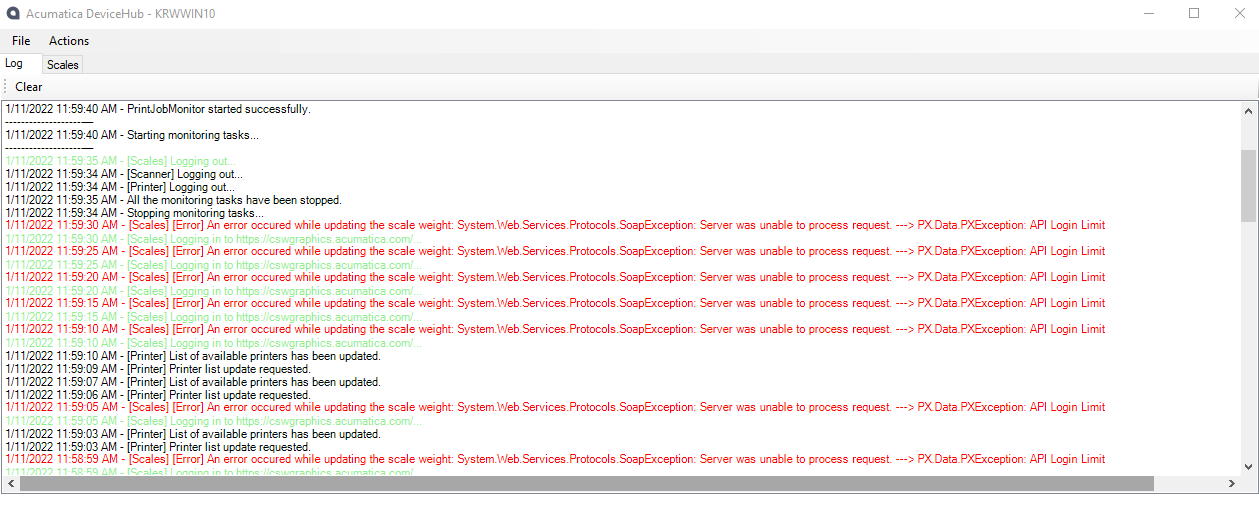This screenshot has height=505, width=1259.
Task: Select 'All the monitoring tasks have been stopped' line
Action: pyautogui.click(x=173, y=200)
